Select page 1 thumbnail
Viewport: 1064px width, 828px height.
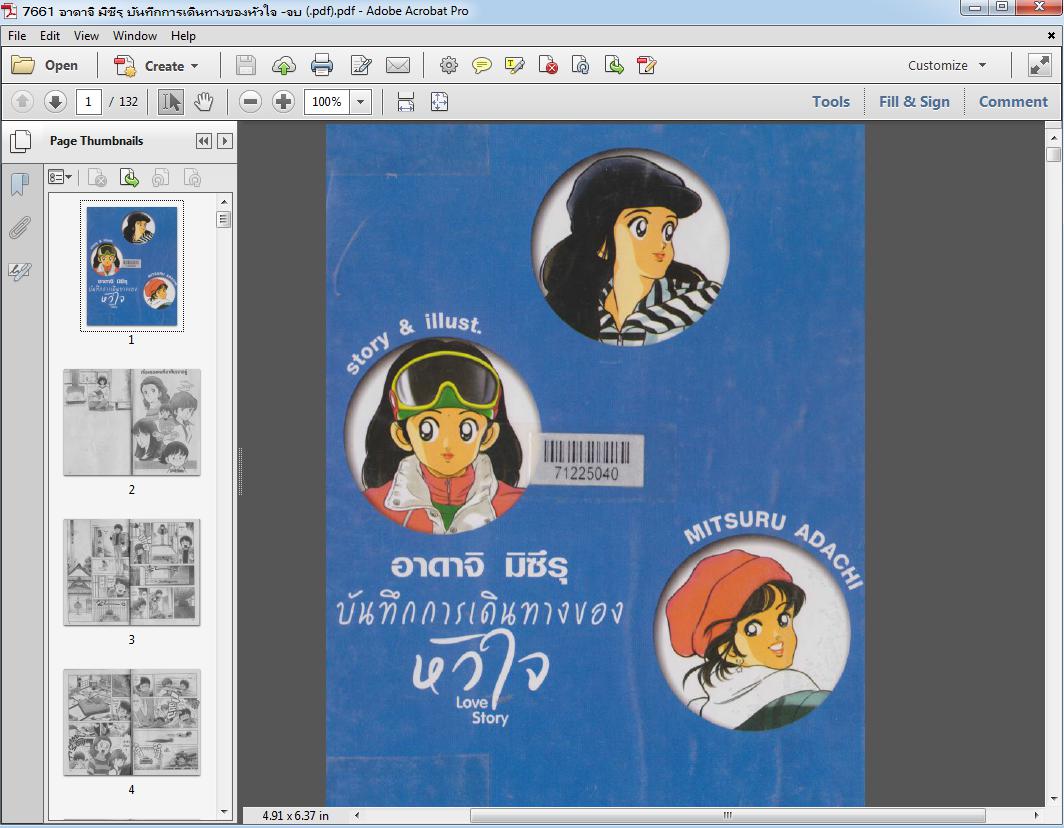click(132, 266)
